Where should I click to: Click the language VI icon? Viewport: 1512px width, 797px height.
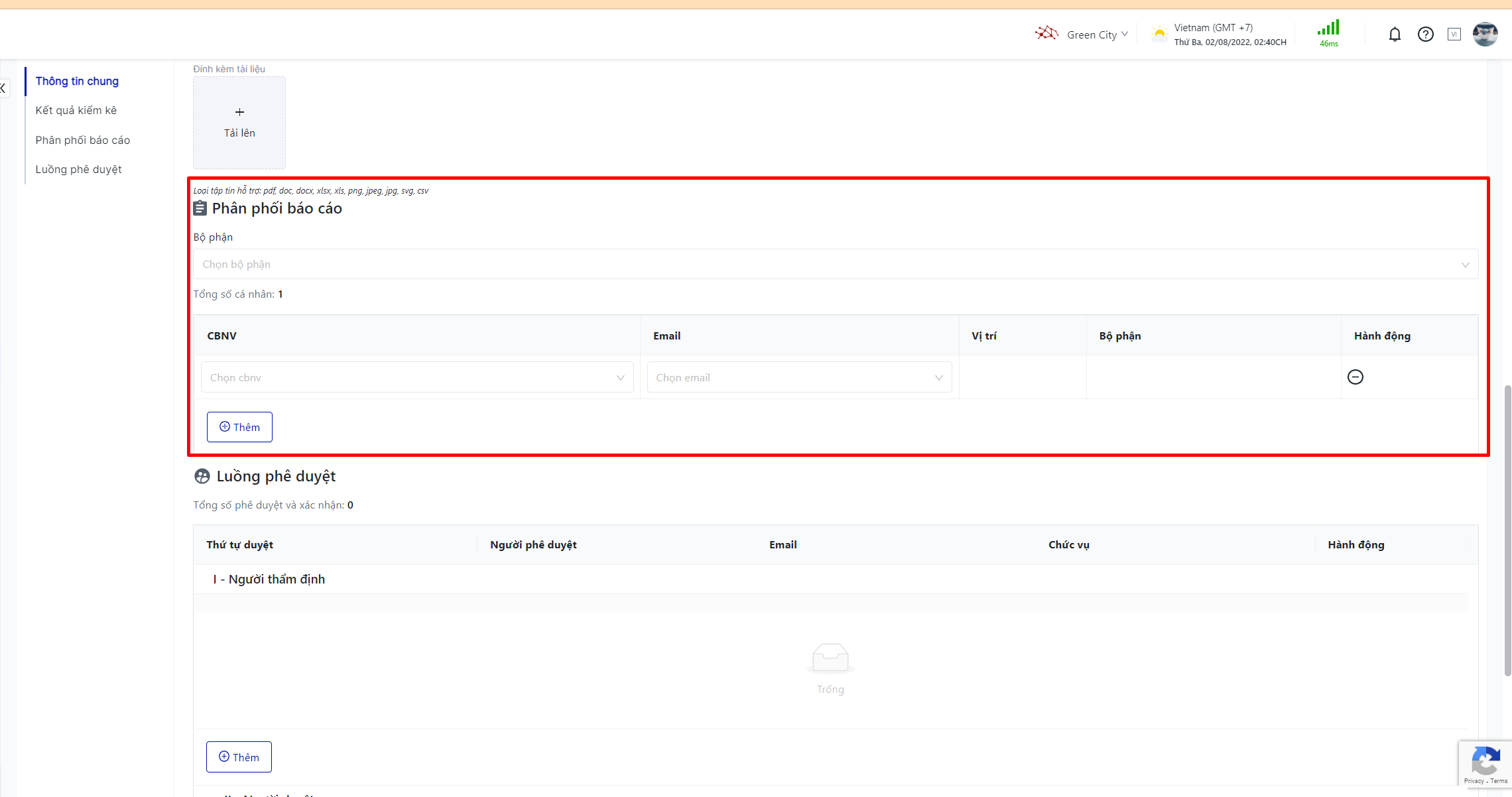(1454, 34)
